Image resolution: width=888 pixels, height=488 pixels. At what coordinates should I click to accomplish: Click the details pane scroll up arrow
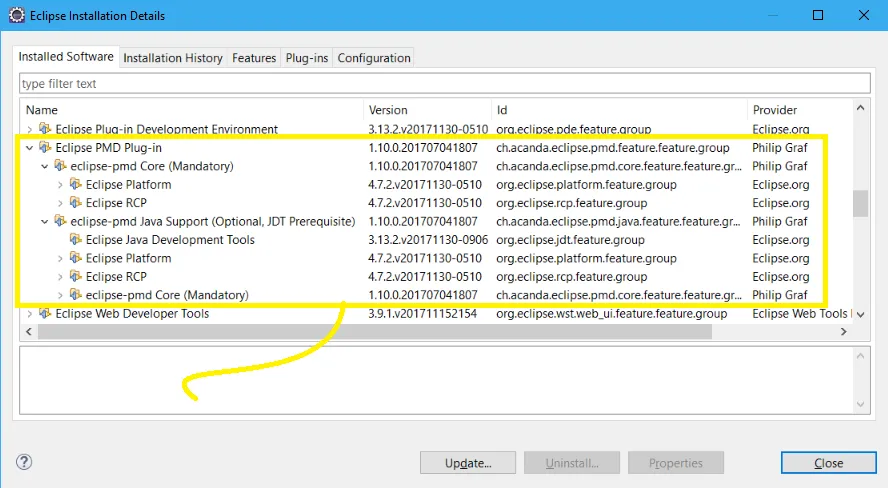point(860,356)
